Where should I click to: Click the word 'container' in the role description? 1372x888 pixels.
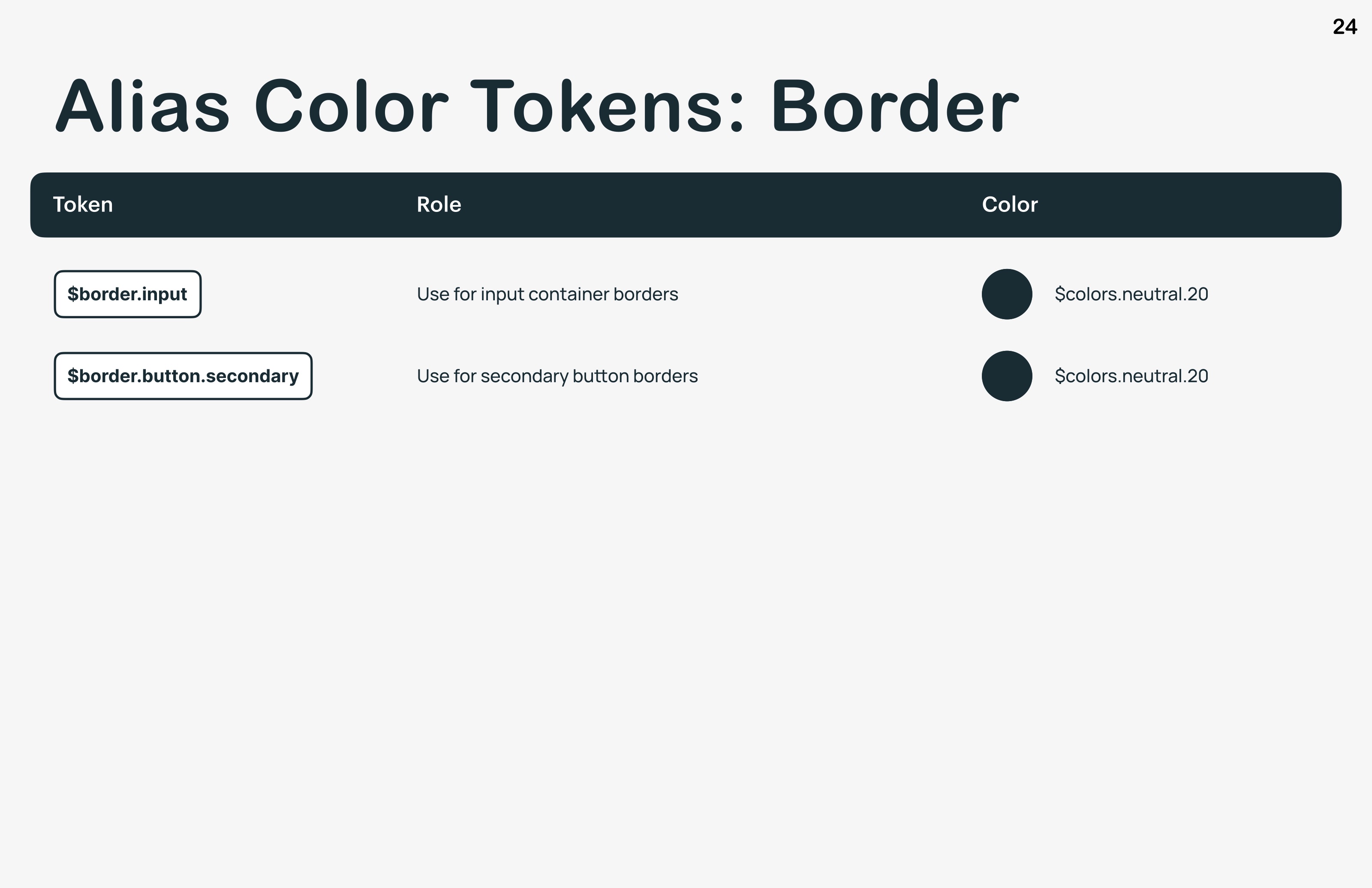click(569, 294)
